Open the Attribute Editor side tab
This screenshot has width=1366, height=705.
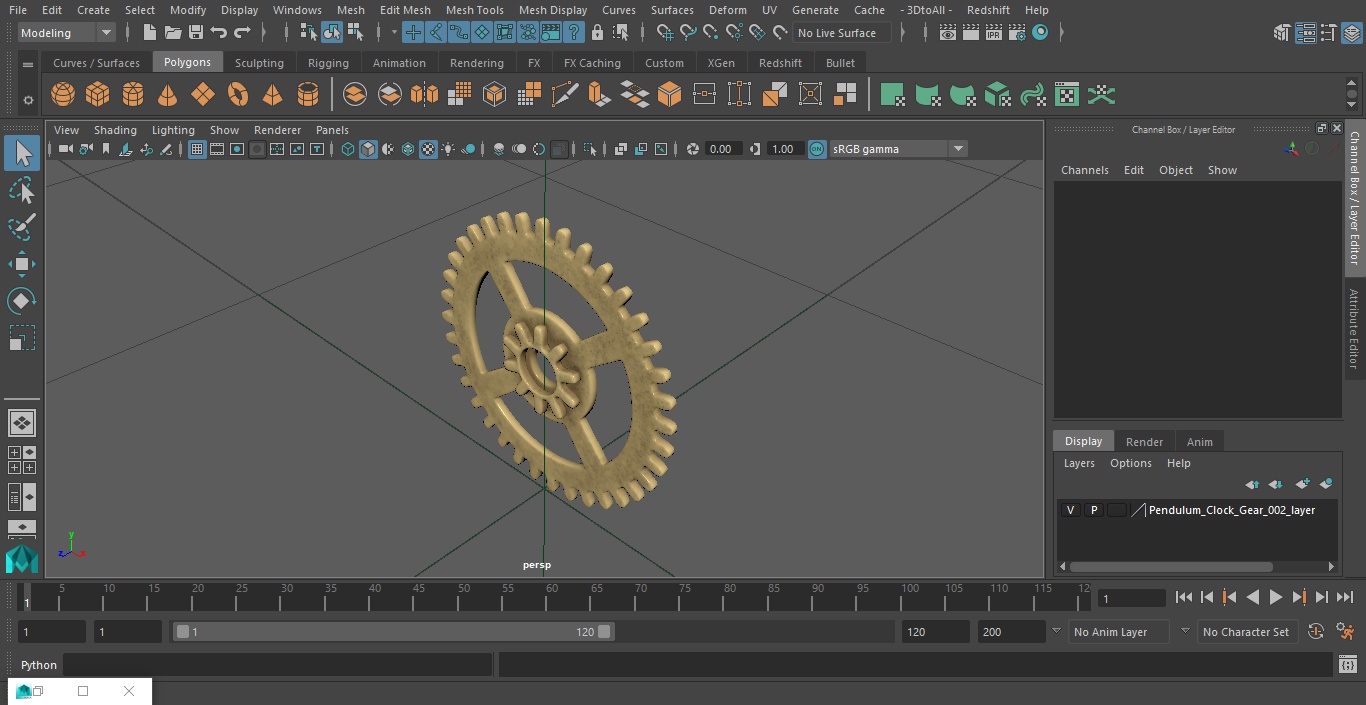click(x=1354, y=329)
